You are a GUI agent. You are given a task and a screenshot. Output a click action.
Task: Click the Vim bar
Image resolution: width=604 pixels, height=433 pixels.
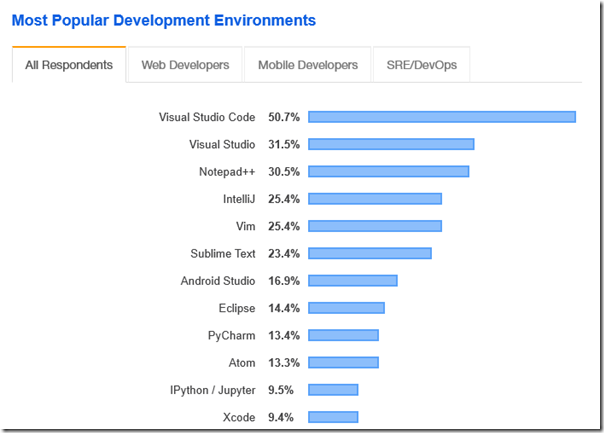(375, 226)
